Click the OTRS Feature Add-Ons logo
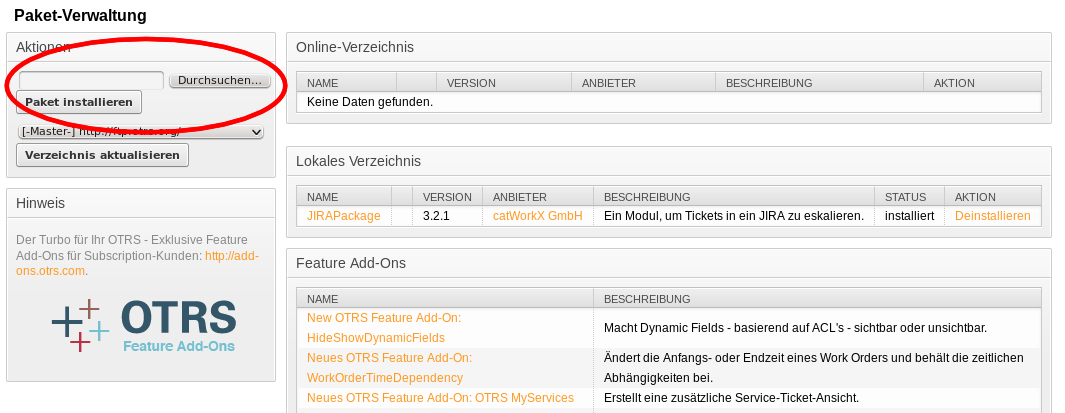Image resolution: width=1065 pixels, height=413 pixels. coord(143,325)
